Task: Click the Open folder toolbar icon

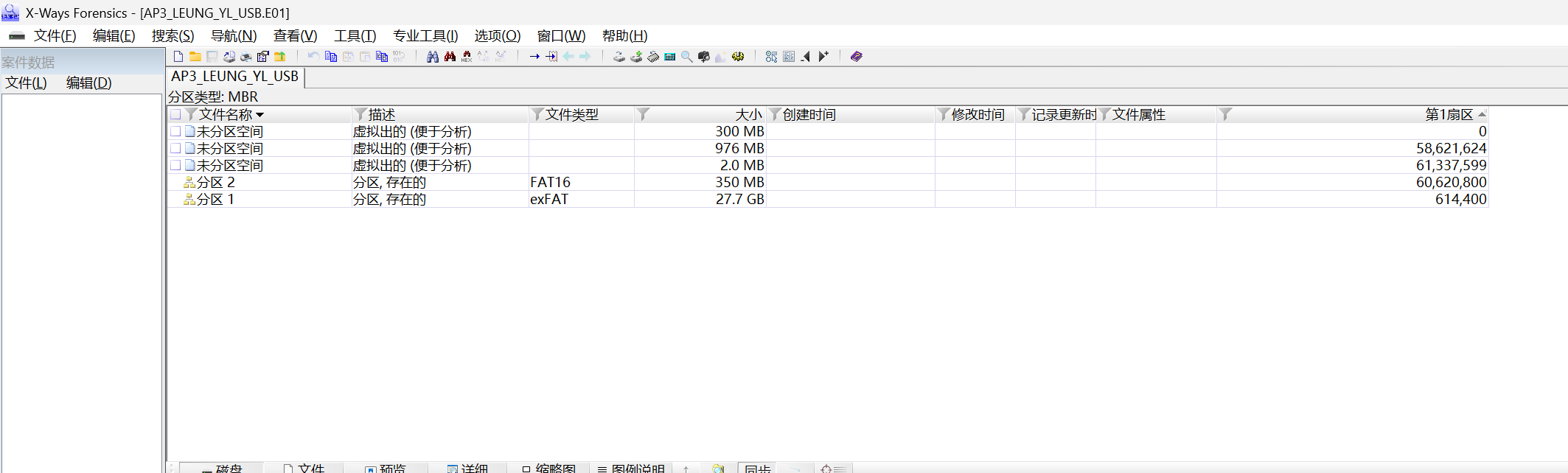Action: pos(195,57)
